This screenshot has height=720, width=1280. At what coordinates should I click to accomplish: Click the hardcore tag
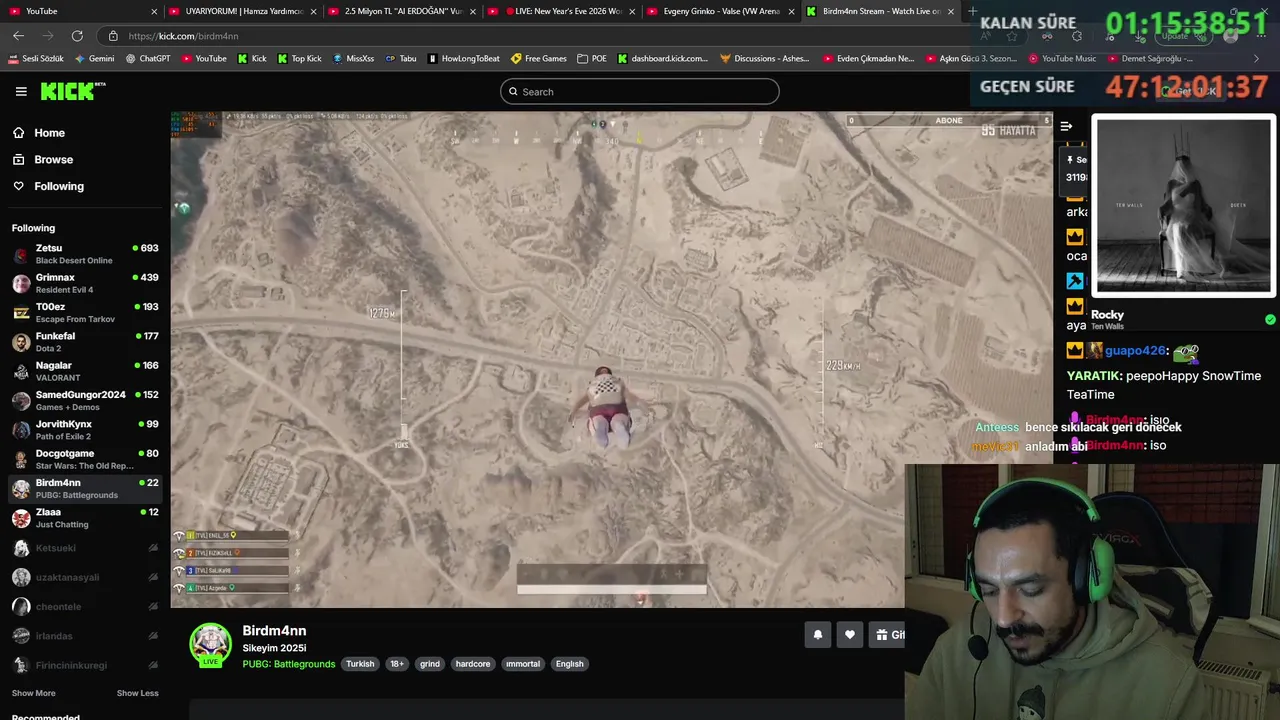(x=473, y=664)
